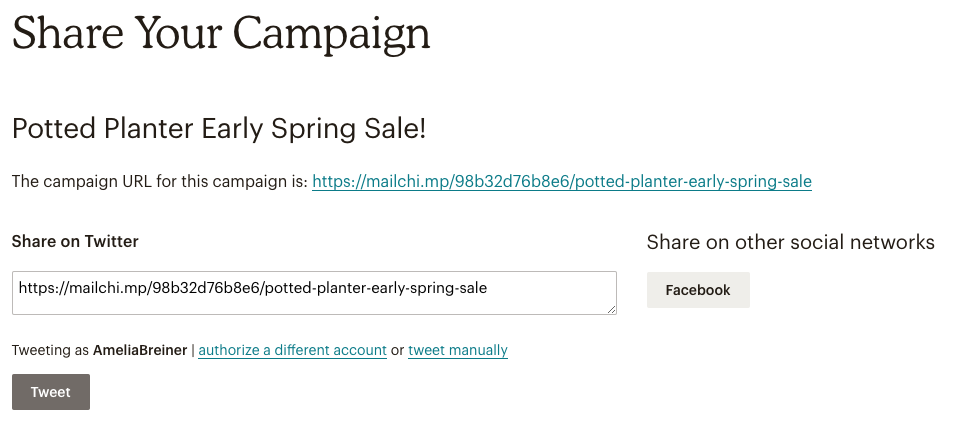Click "The campaign URL for this campaign is:" text
The height and width of the screenshot is (445, 974).
pos(159,182)
